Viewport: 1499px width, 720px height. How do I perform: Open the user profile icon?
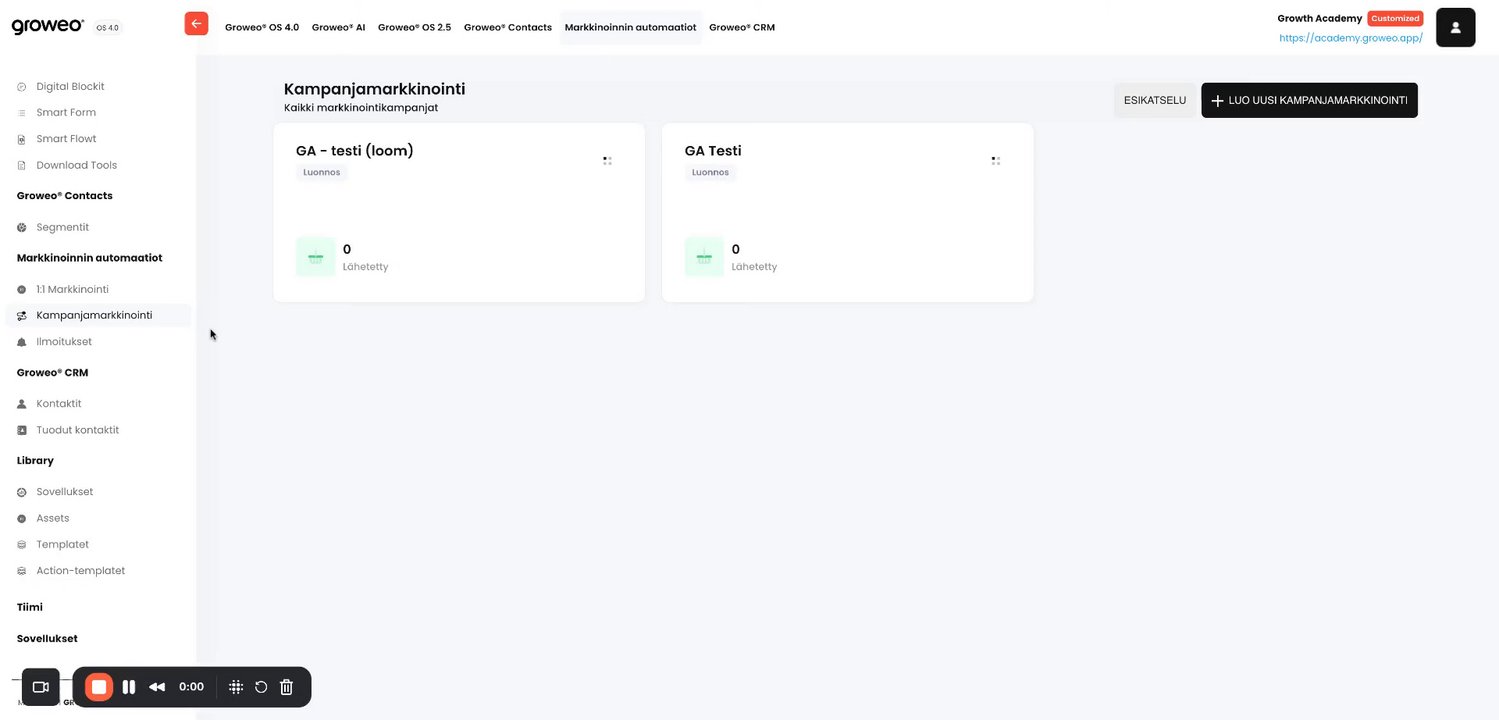[x=1455, y=27]
